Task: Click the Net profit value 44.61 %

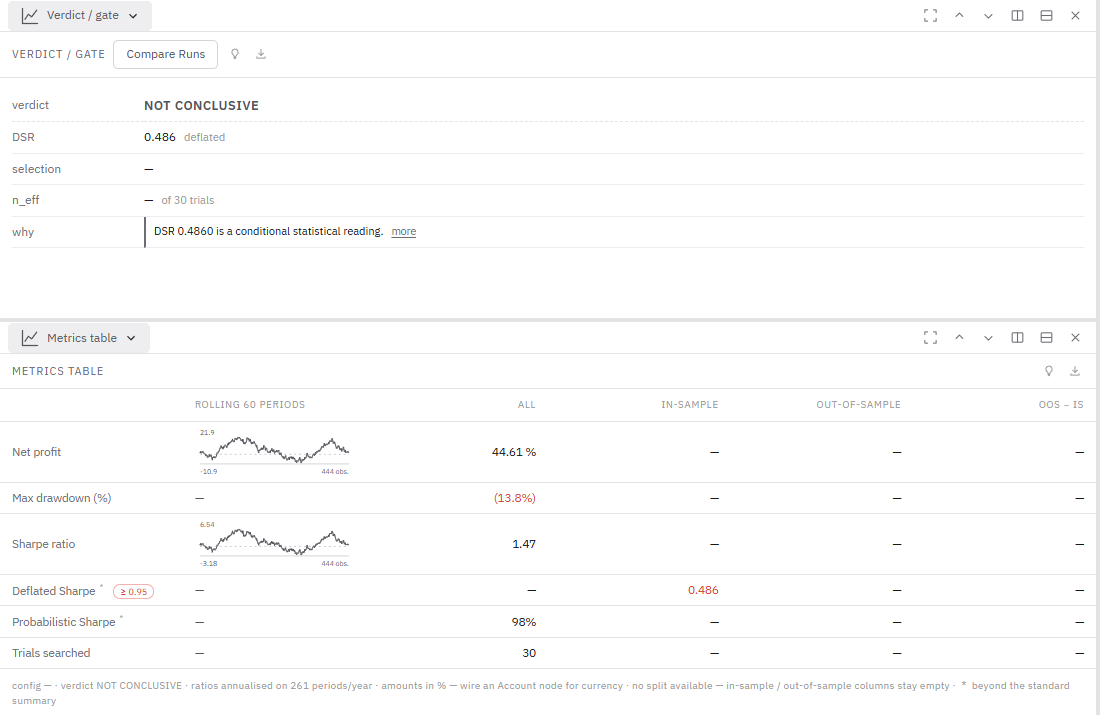Action: tap(514, 452)
